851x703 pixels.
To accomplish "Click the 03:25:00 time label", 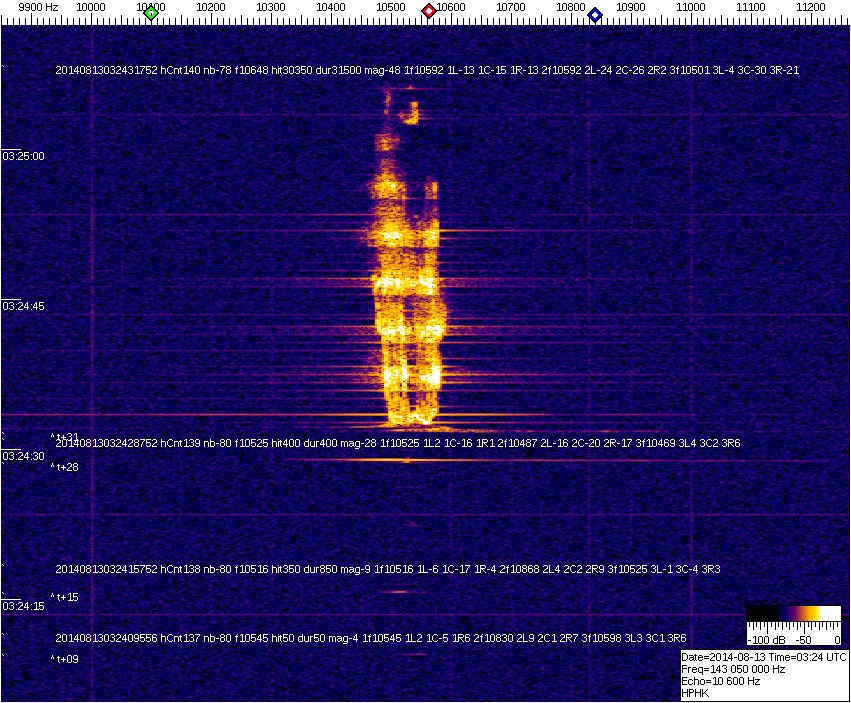I will click(23, 156).
